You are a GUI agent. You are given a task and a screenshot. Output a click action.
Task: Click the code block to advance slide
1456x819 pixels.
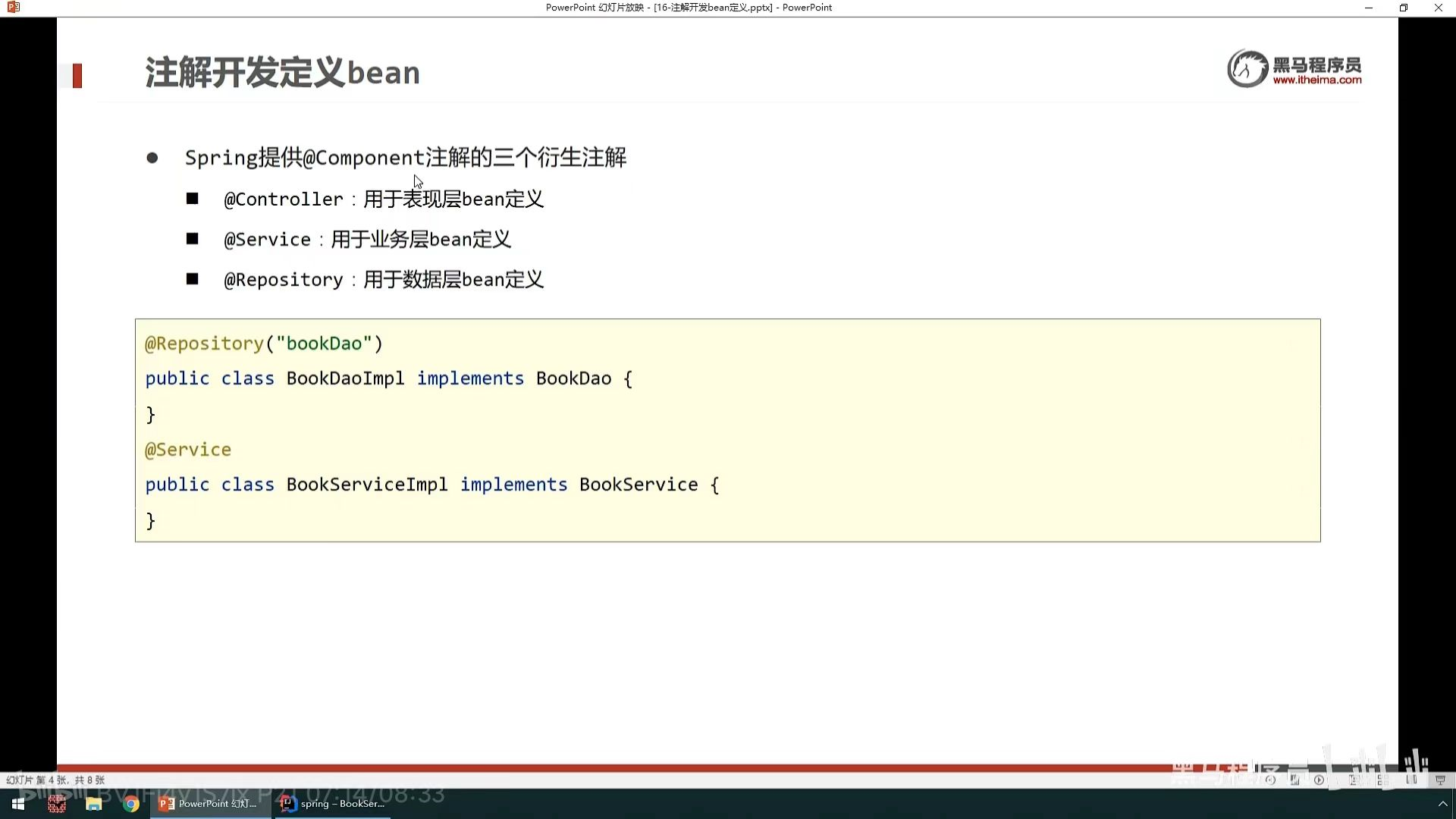coord(726,430)
